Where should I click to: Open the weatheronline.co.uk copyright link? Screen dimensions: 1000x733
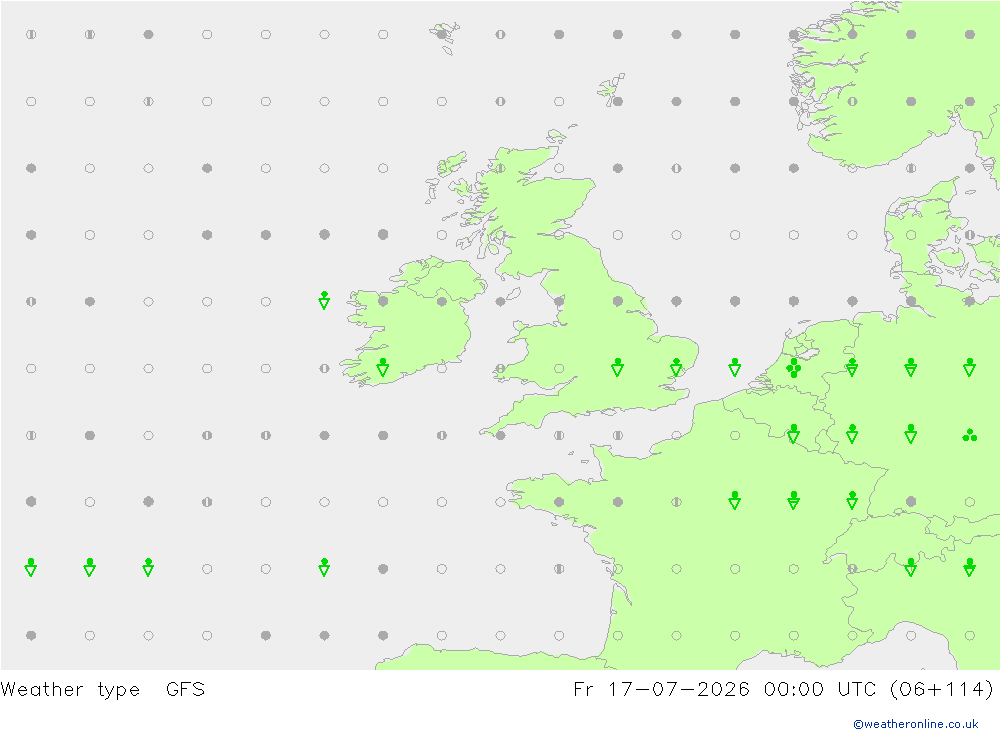(915, 724)
